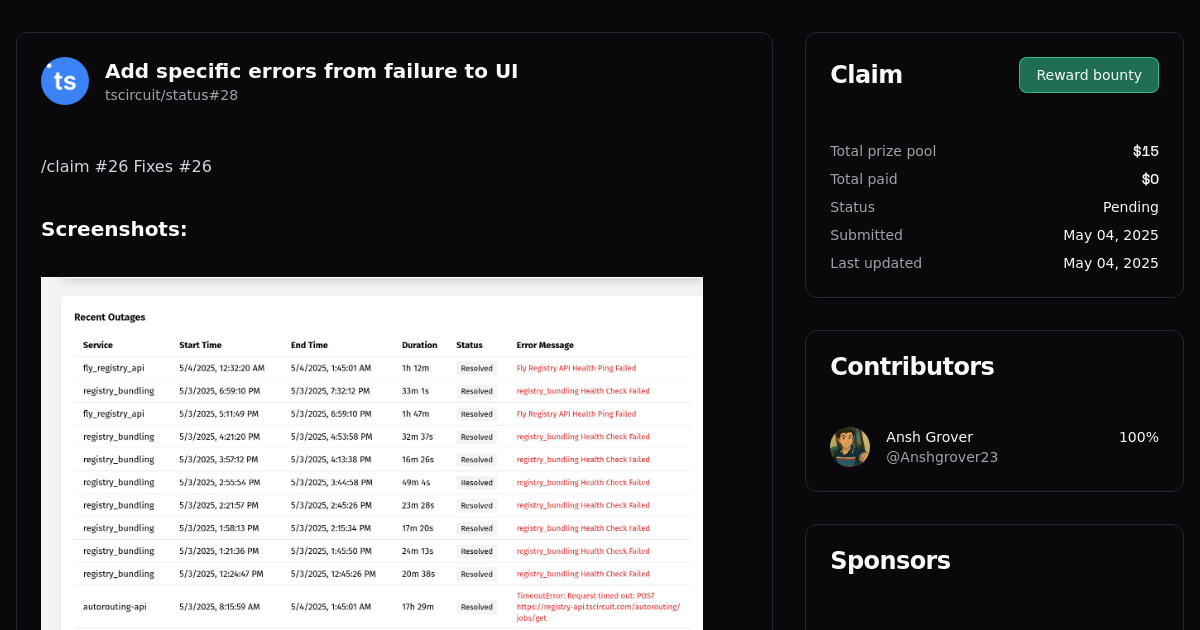Click the May 04, 2025 submitted date

coord(1111,235)
